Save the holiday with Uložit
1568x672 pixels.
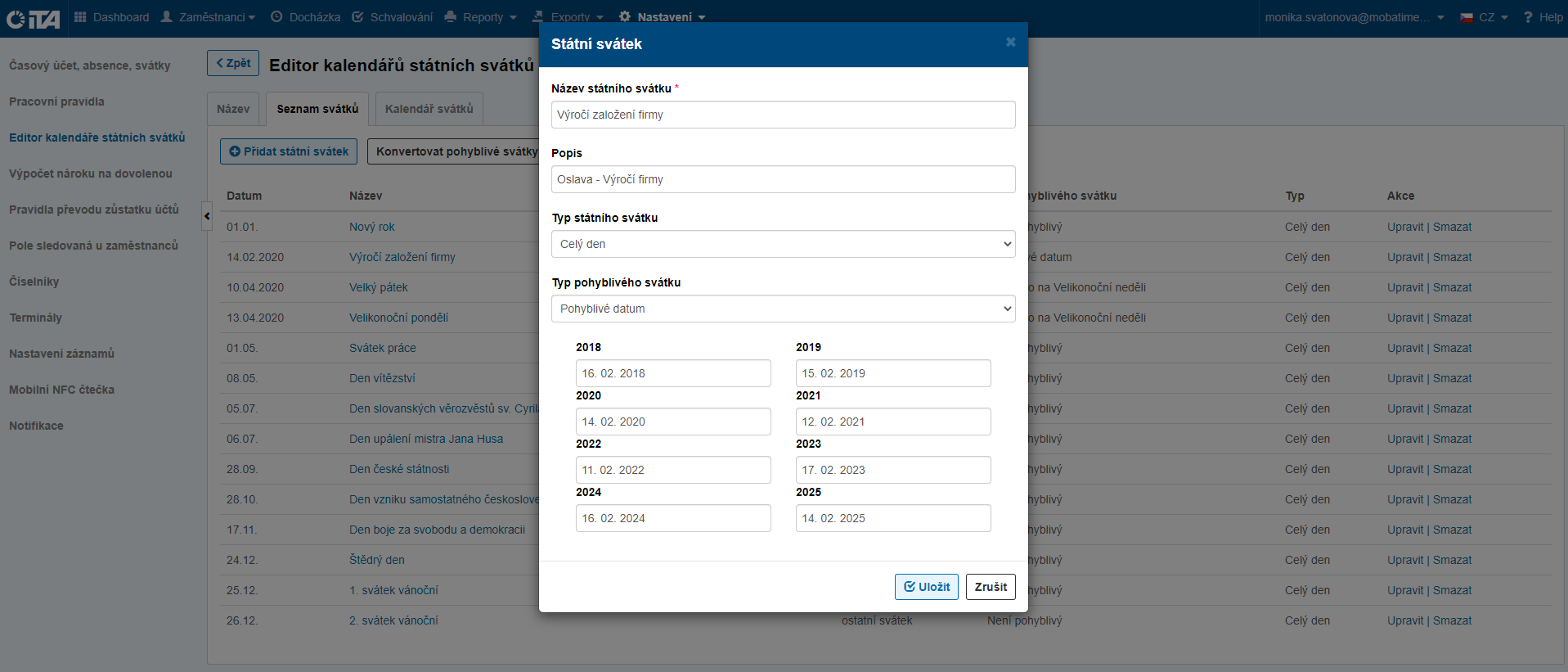(926, 587)
